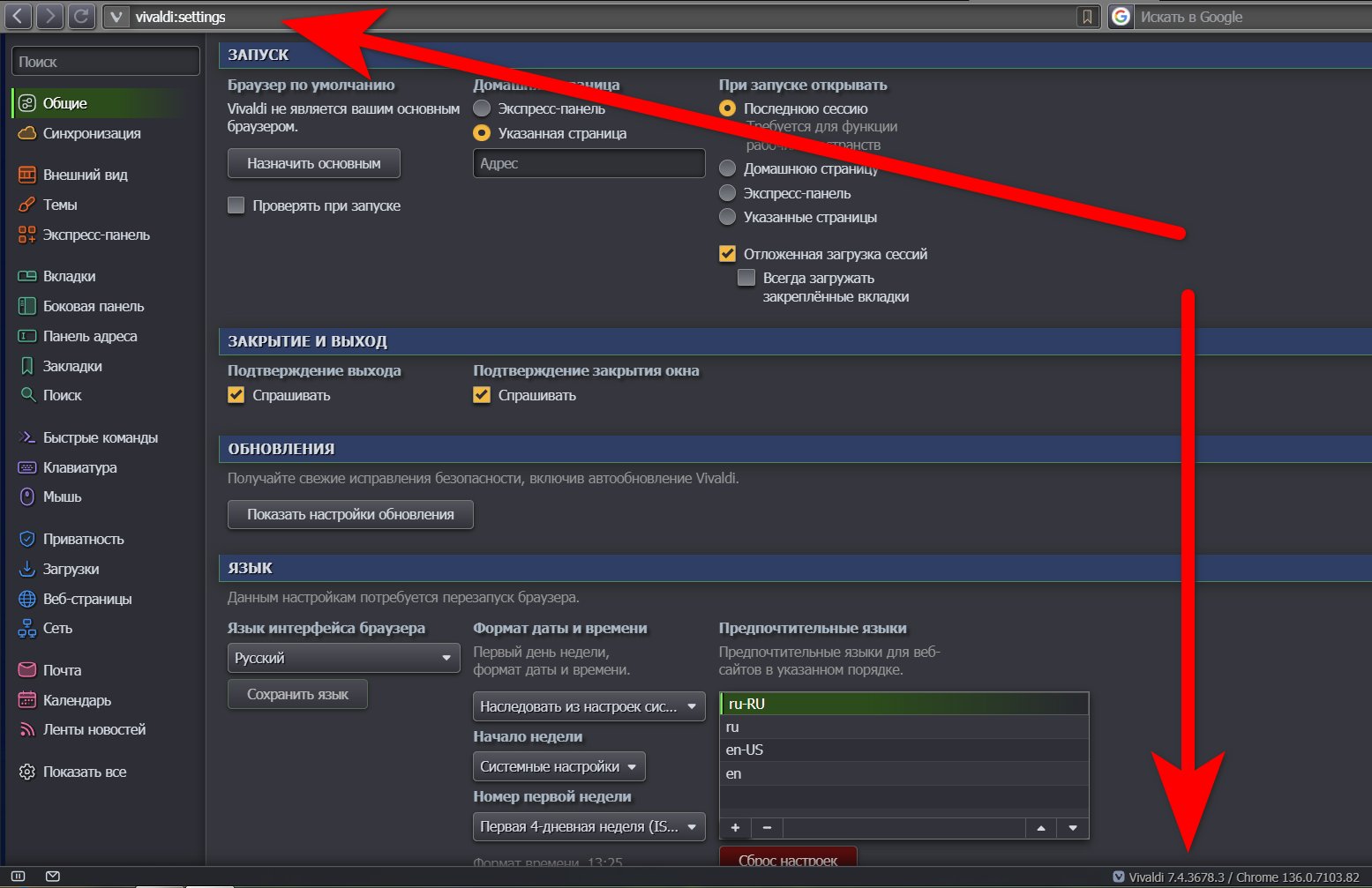Viewport: 1372px width, 888px height.
Task: Go back with the browser back arrow
Action: pos(19,16)
